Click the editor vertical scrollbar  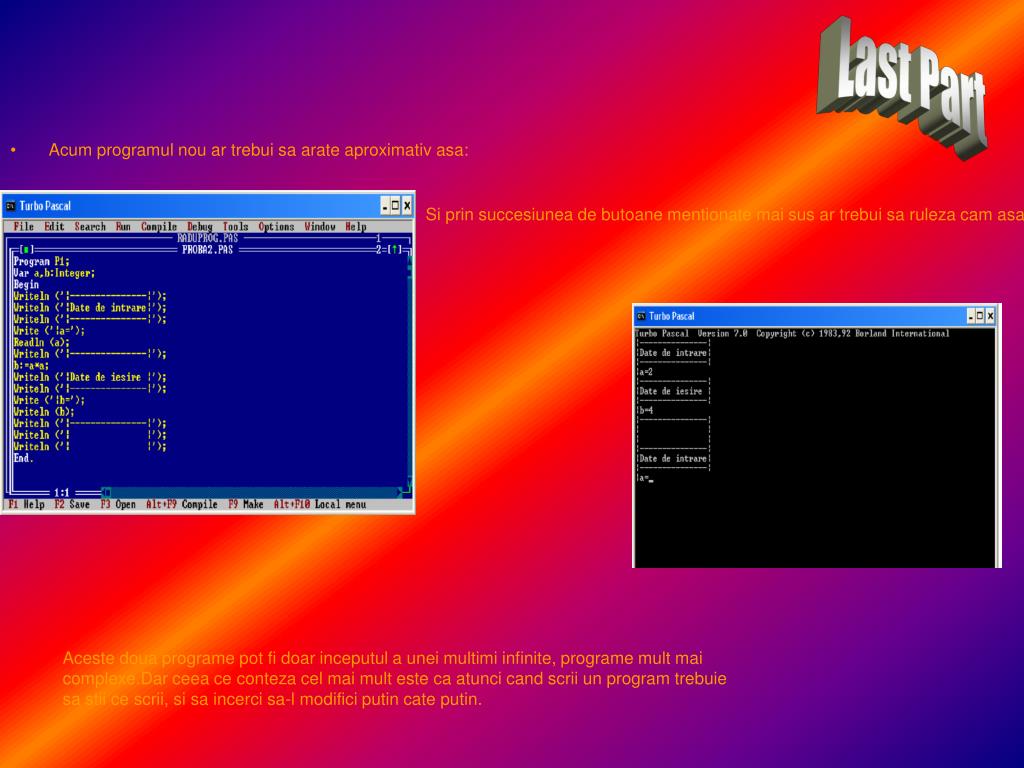click(410, 371)
